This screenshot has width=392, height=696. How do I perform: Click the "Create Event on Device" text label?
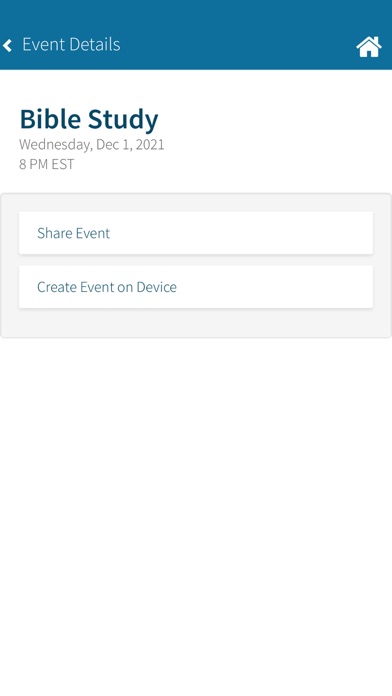coord(107,287)
